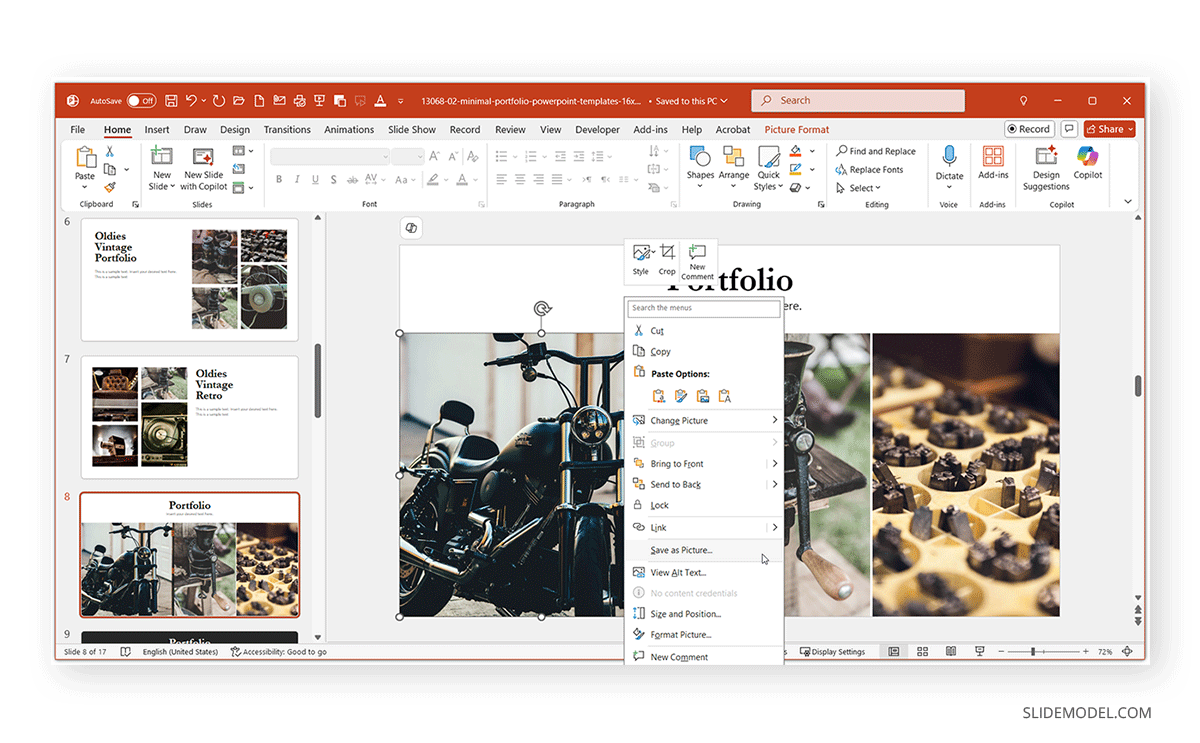Click the Dictate microphone icon

coord(949,156)
